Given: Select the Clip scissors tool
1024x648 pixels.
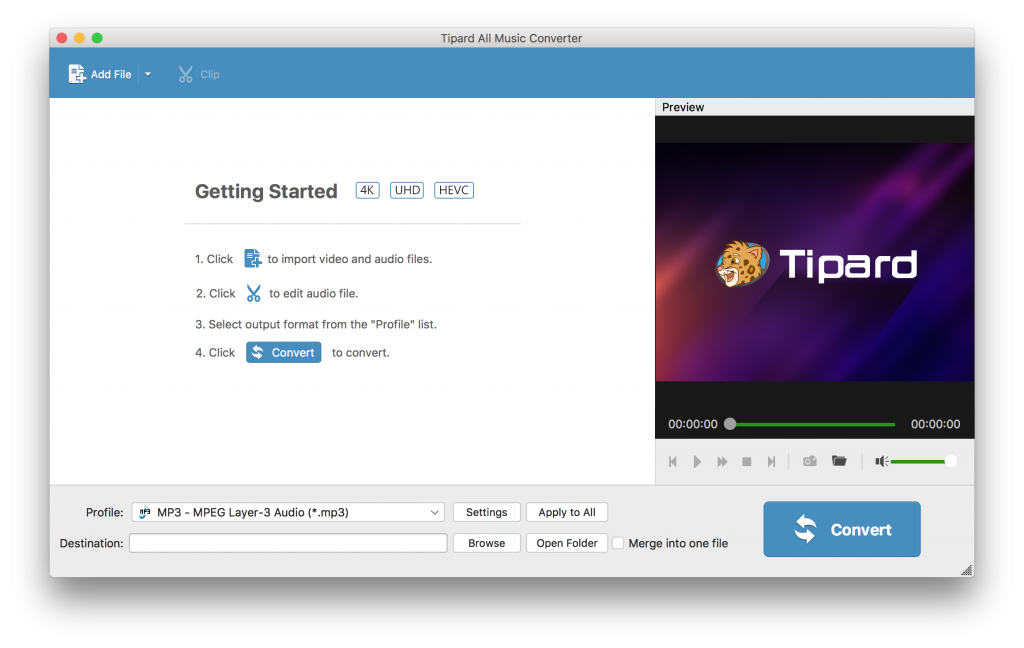Looking at the screenshot, I should [x=197, y=73].
